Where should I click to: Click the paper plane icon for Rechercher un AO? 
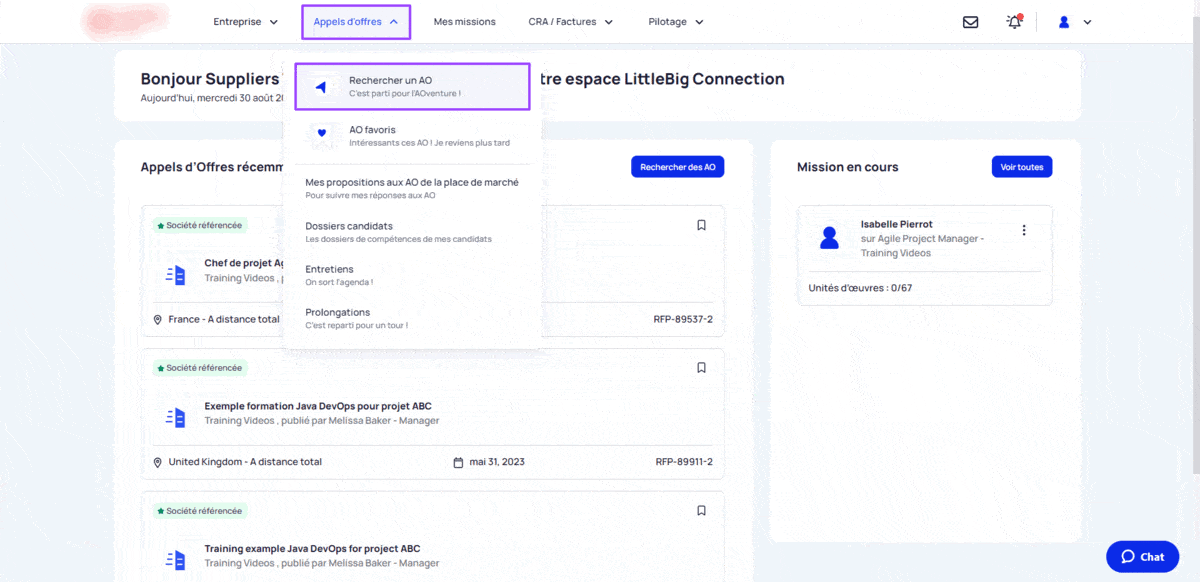321,87
